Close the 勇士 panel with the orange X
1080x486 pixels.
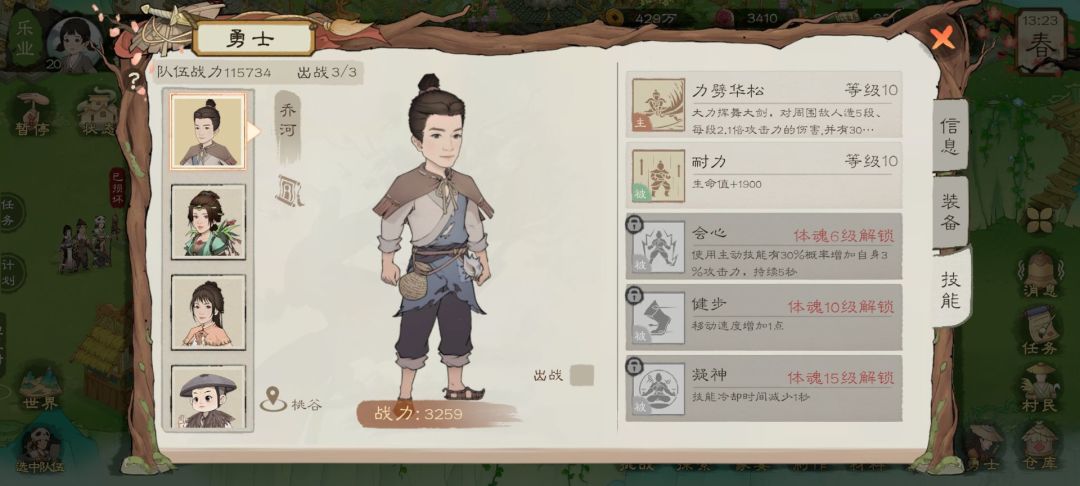point(942,38)
